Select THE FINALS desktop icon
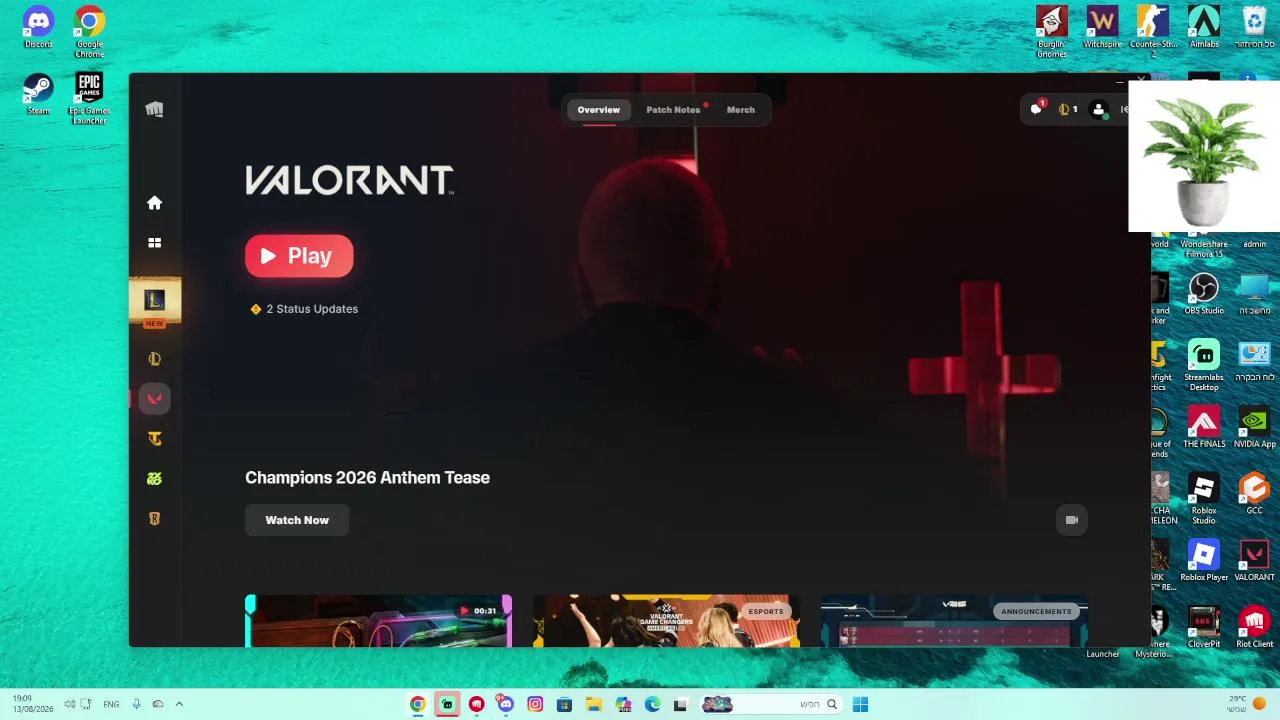Image resolution: width=1280 pixels, height=720 pixels. 1204,427
